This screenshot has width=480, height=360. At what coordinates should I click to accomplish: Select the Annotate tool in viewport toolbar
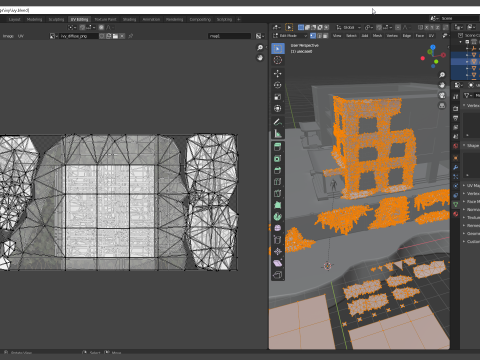[x=278, y=122]
